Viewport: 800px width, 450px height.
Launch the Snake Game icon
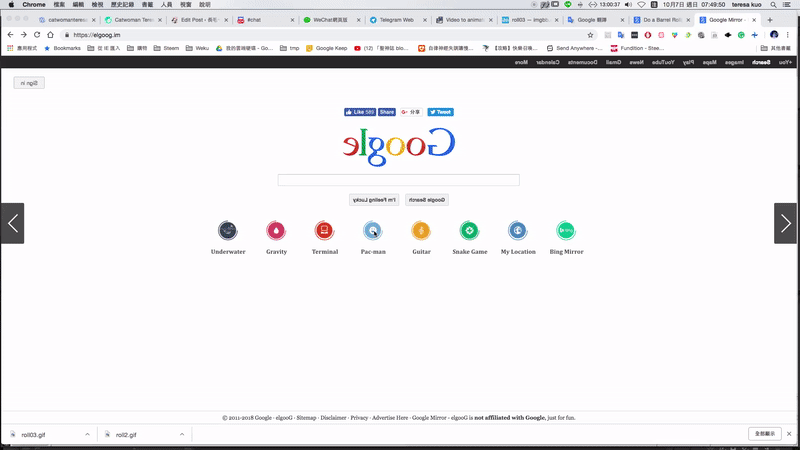pos(469,231)
